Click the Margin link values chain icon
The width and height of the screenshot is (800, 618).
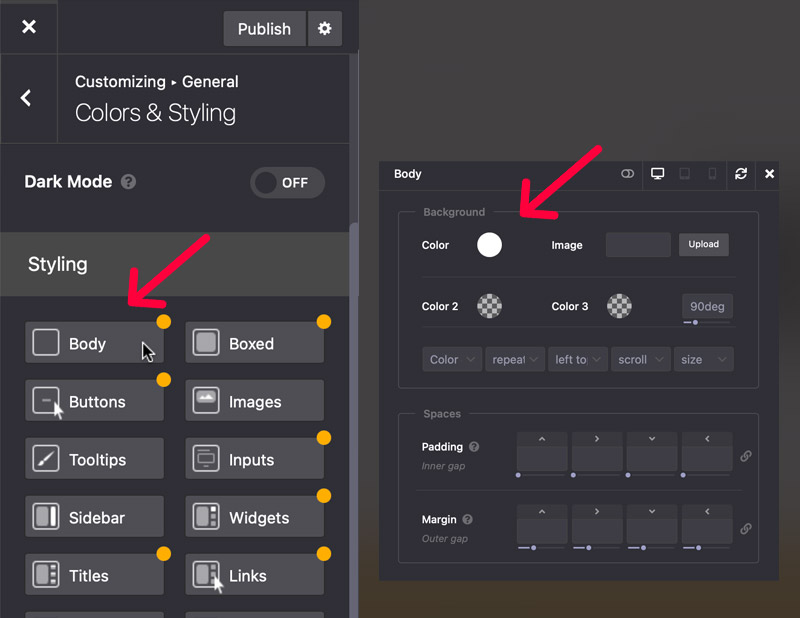click(746, 529)
